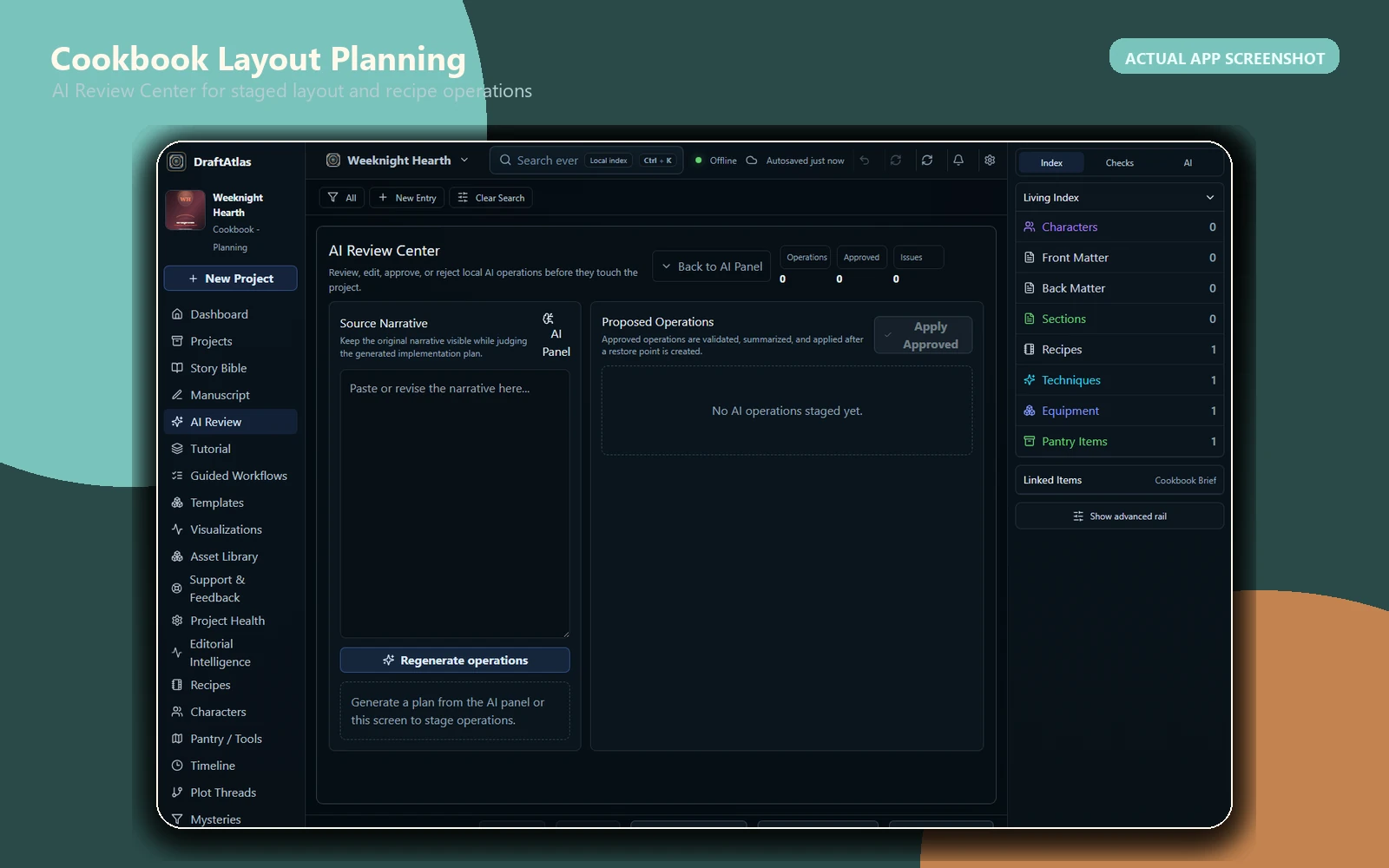Open Guided Workflows
Image resolution: width=1389 pixels, height=868 pixels.
click(x=230, y=476)
